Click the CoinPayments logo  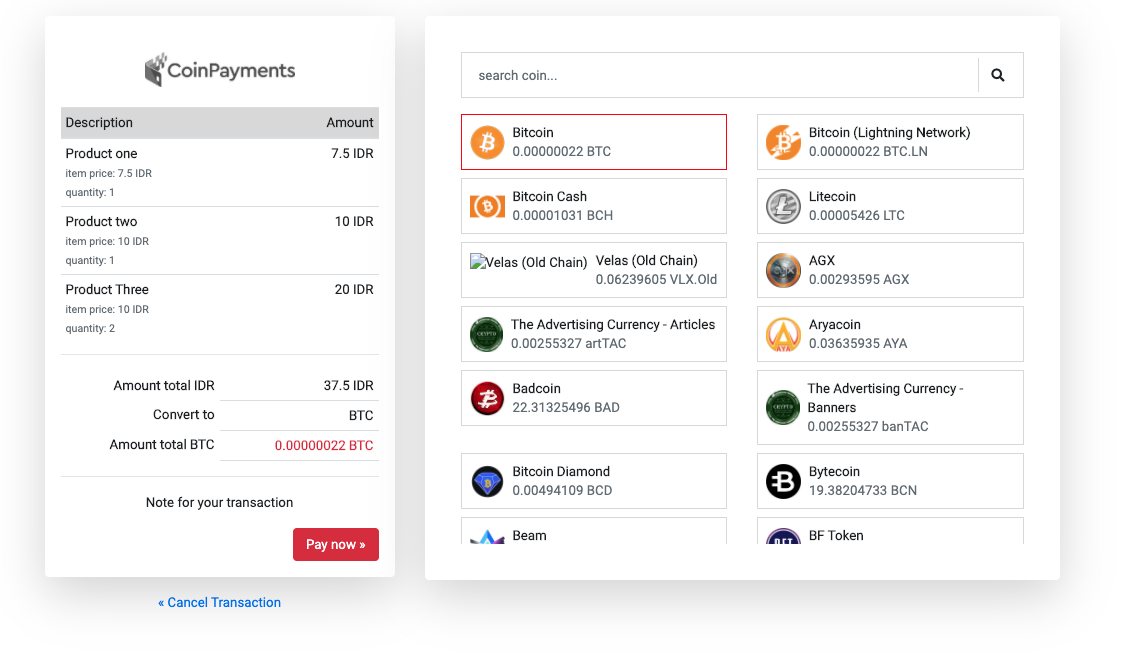(220, 70)
